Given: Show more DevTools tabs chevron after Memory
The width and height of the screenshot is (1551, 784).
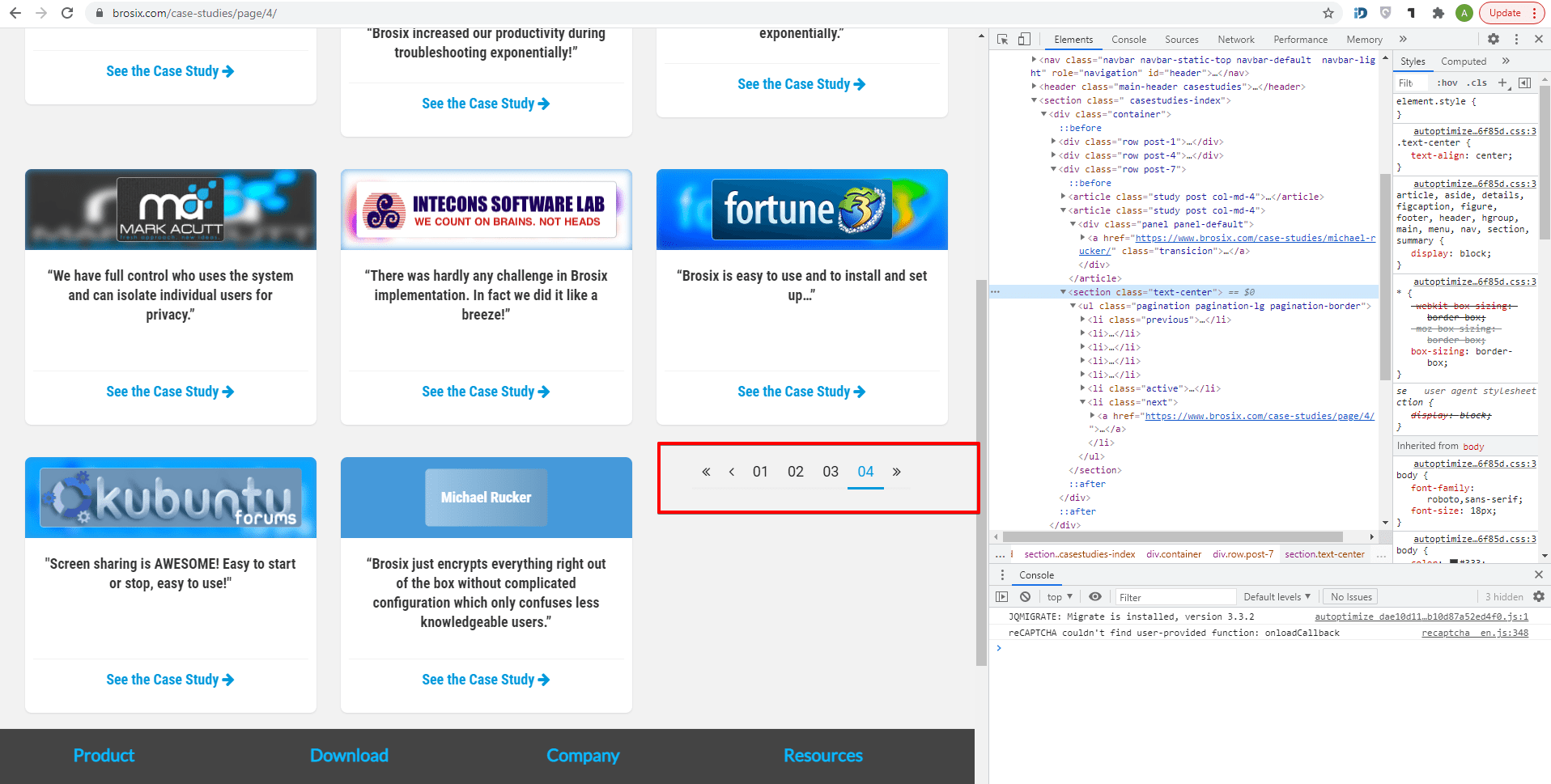Looking at the screenshot, I should click(1403, 39).
